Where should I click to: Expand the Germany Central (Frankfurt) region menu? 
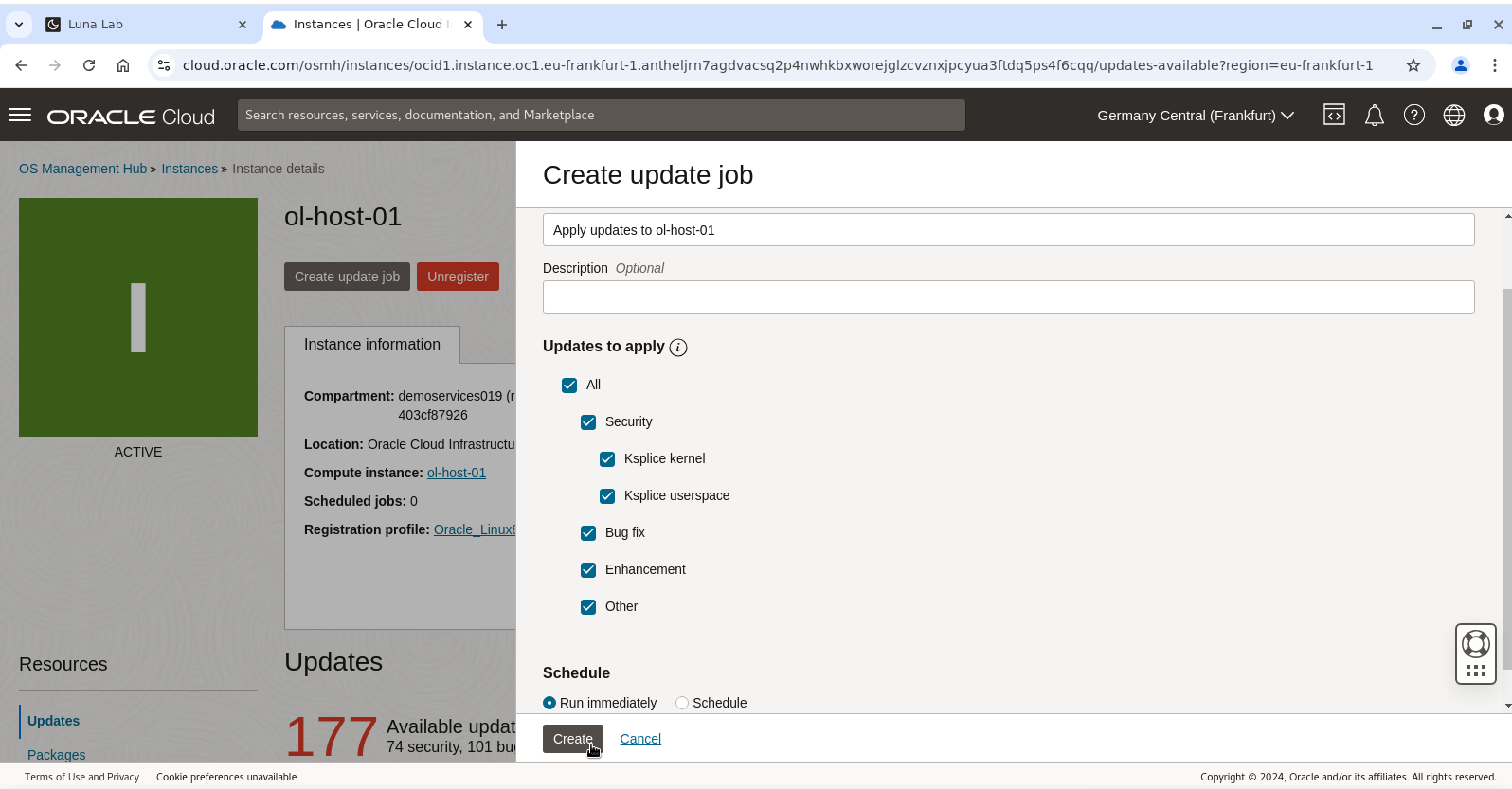[x=1196, y=116]
